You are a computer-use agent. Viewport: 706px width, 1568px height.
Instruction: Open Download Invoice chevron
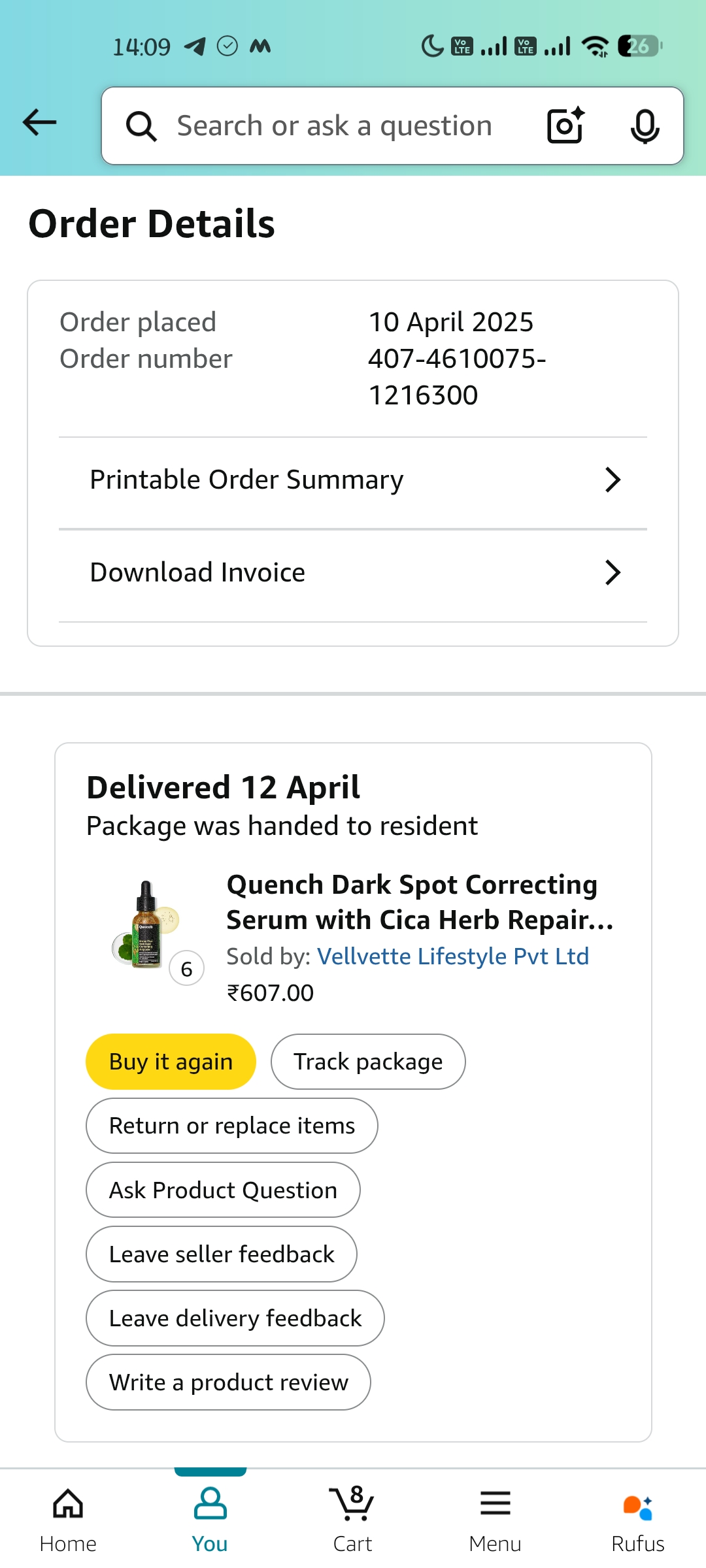[613, 572]
